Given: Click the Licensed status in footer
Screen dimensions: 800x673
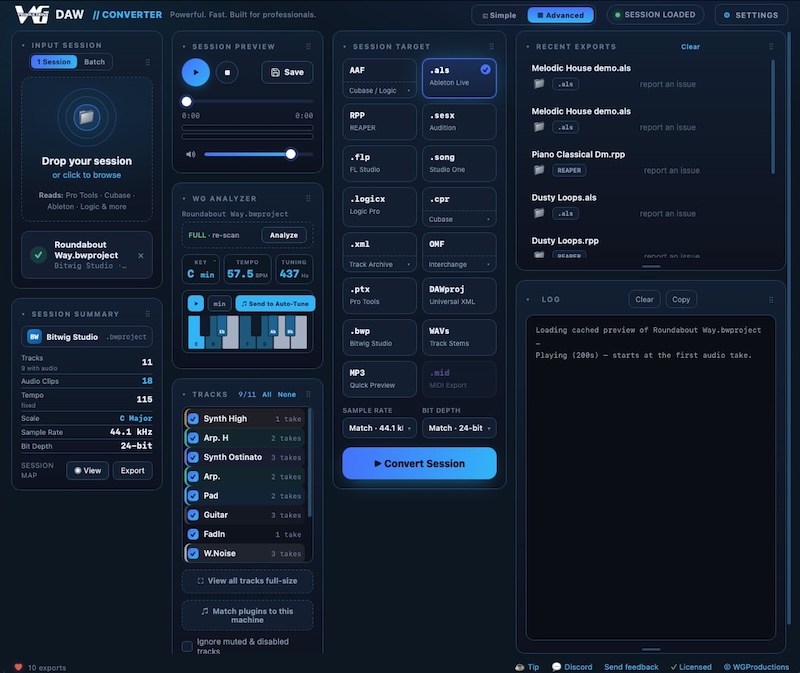Looking at the screenshot, I should point(691,667).
